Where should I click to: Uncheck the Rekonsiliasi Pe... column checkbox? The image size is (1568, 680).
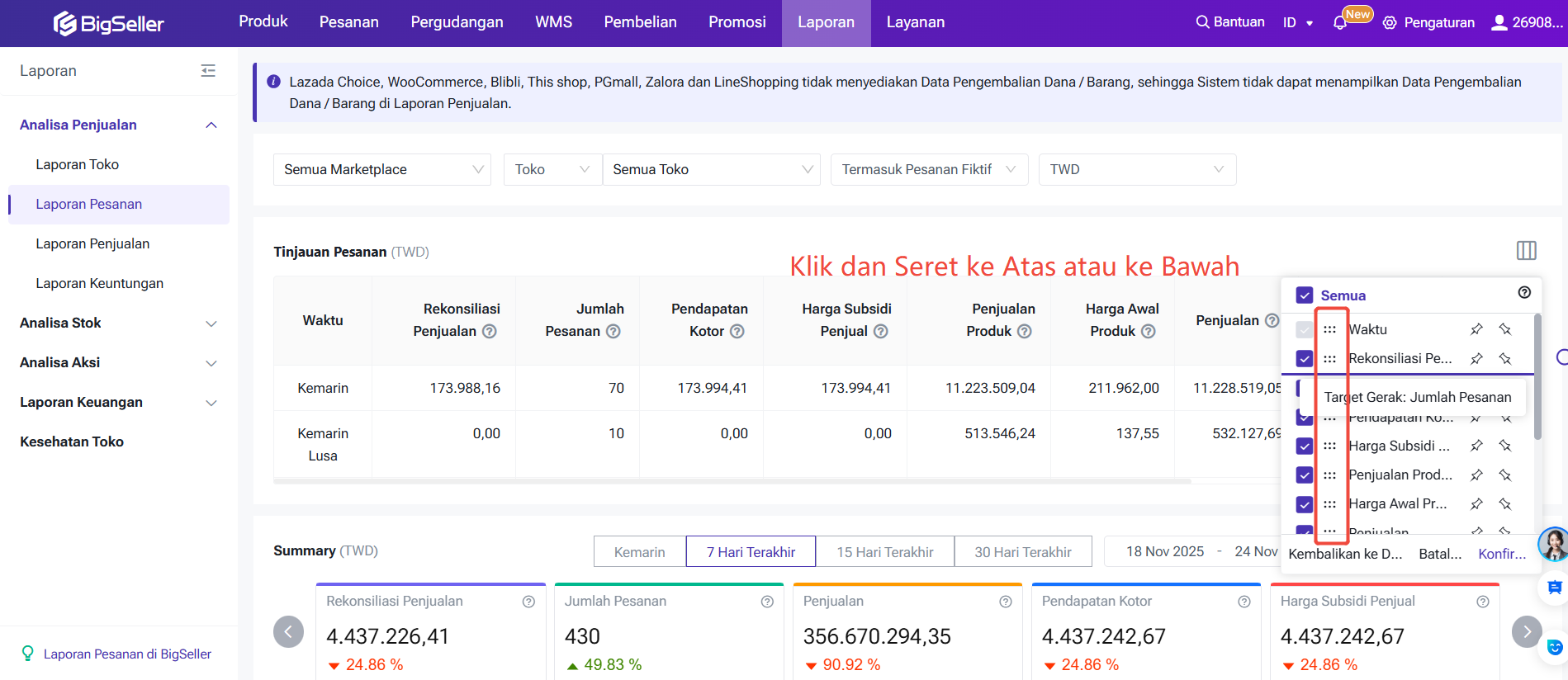pos(1305,358)
